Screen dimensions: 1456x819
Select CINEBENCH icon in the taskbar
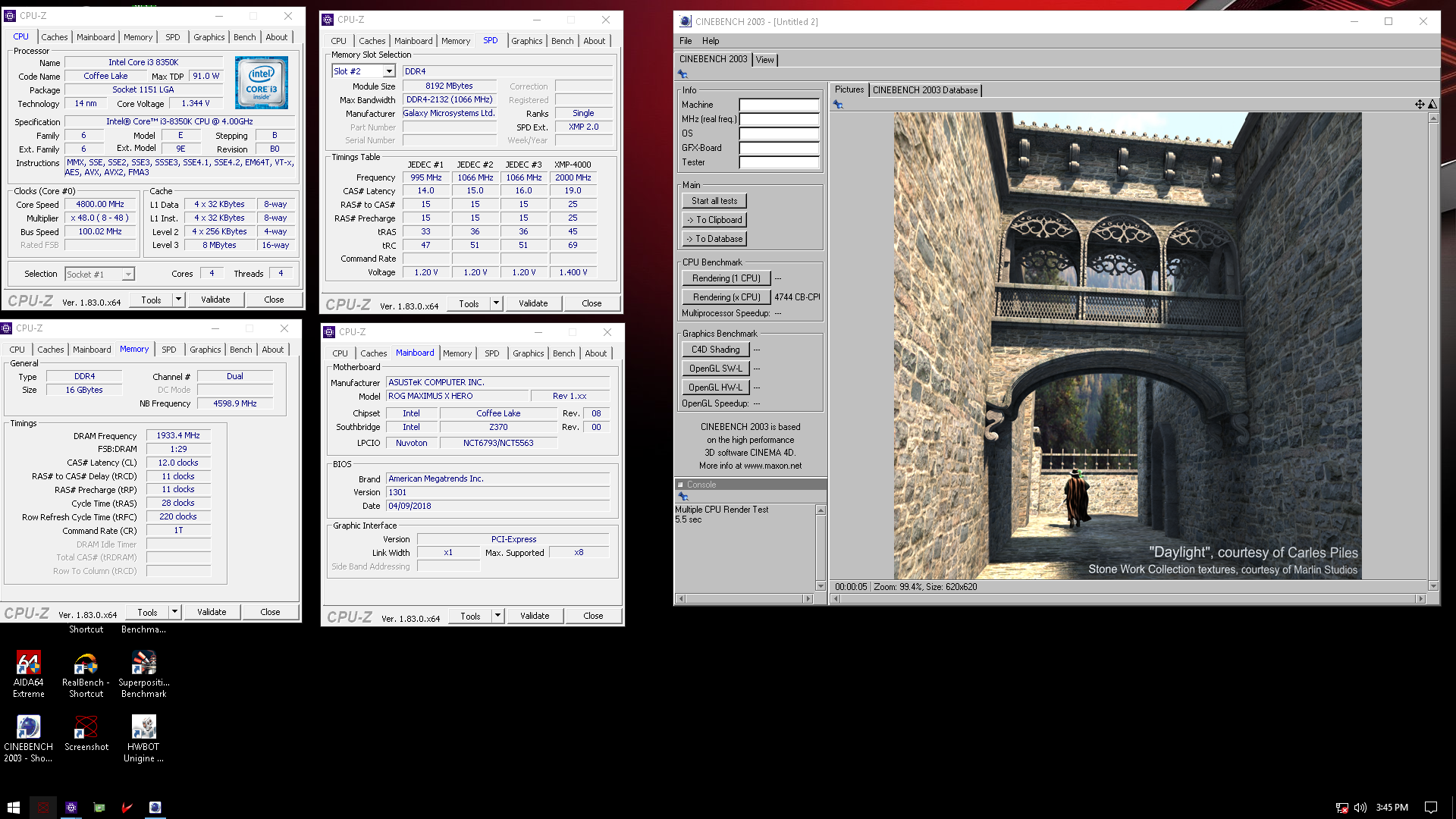click(x=155, y=808)
